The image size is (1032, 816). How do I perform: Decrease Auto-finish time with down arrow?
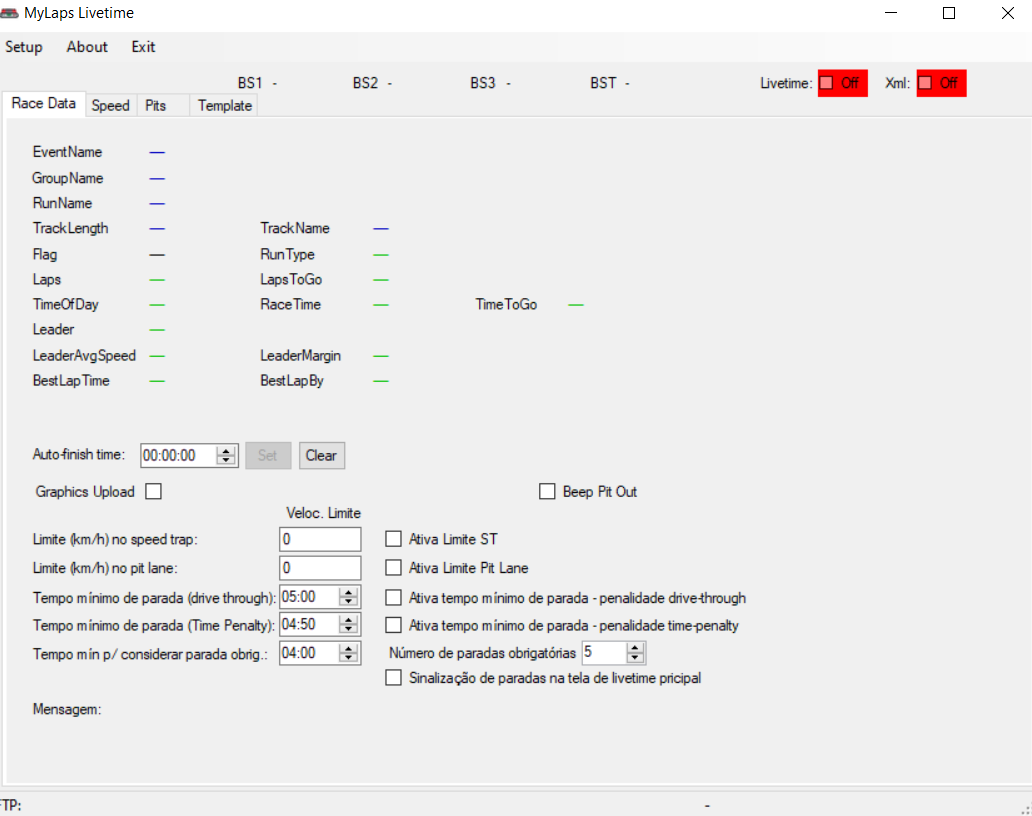coord(226,461)
